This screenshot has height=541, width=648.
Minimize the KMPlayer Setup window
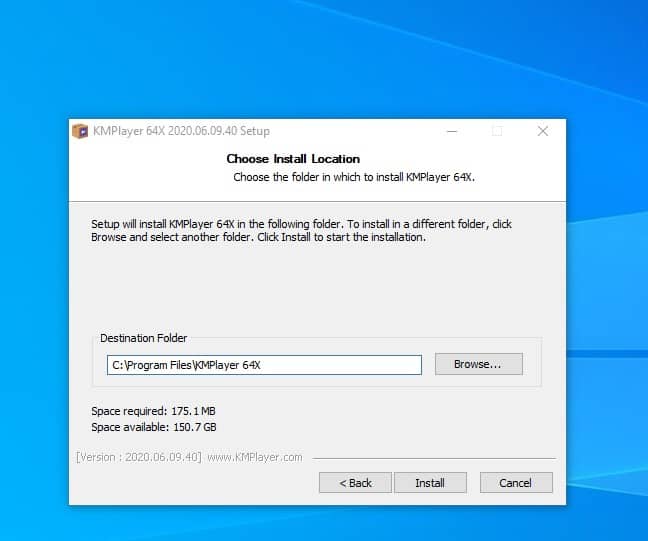(x=452, y=131)
